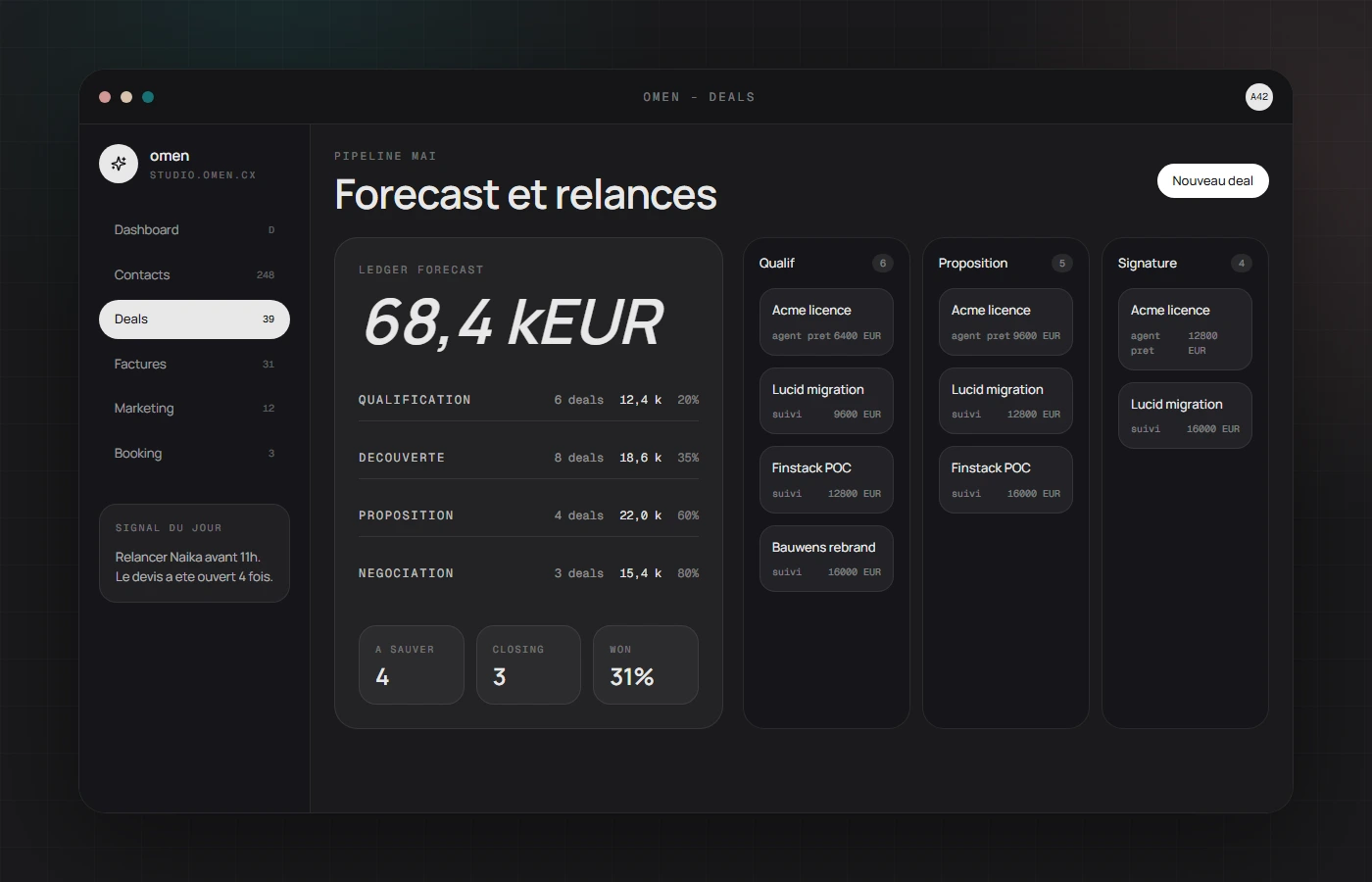Go to Factures section
The height and width of the screenshot is (882, 1372).
pos(194,365)
